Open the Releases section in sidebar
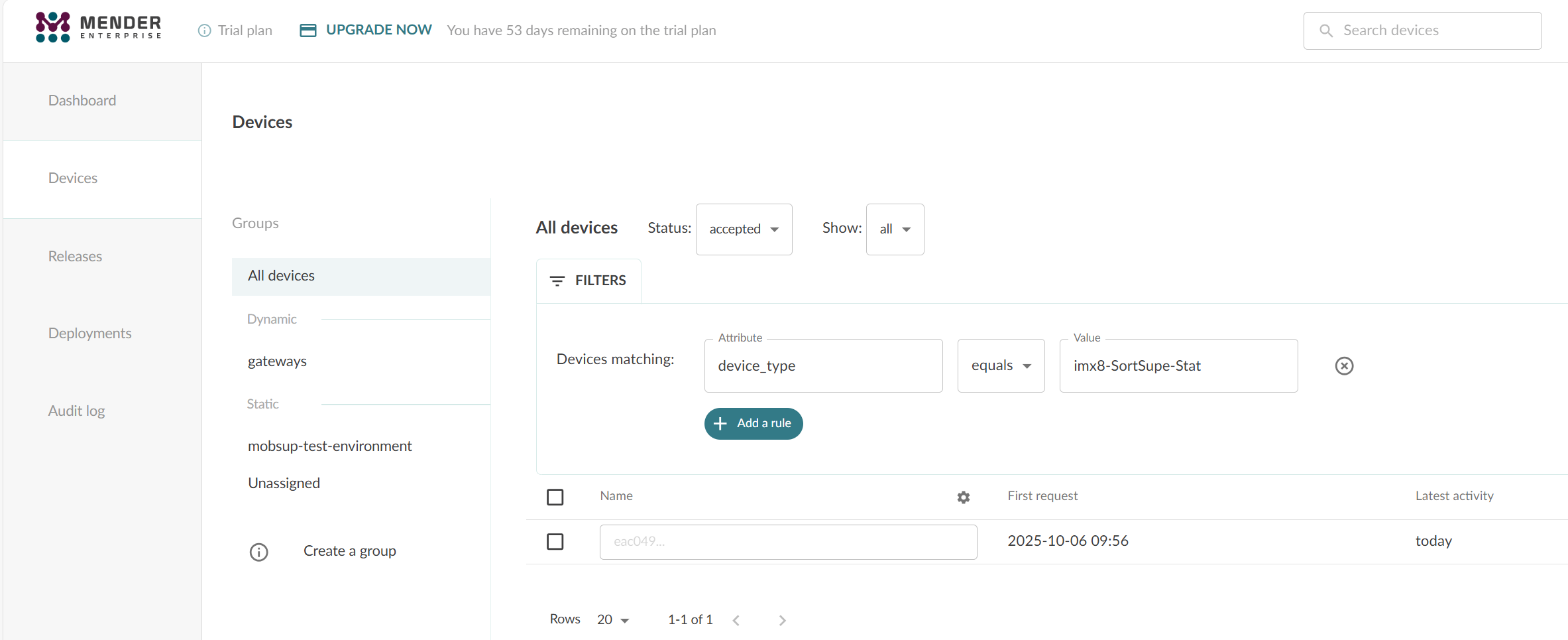This screenshot has width=1568, height=640. (75, 257)
